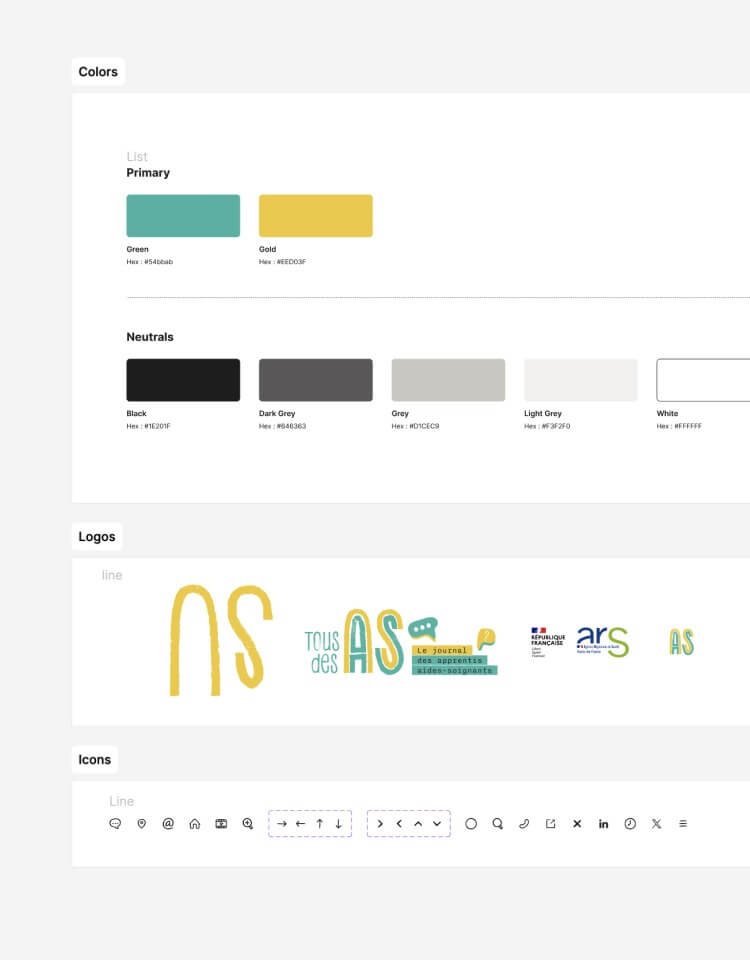Click the search magnifier icon
Screen dimensions: 750x960
click(x=498, y=823)
